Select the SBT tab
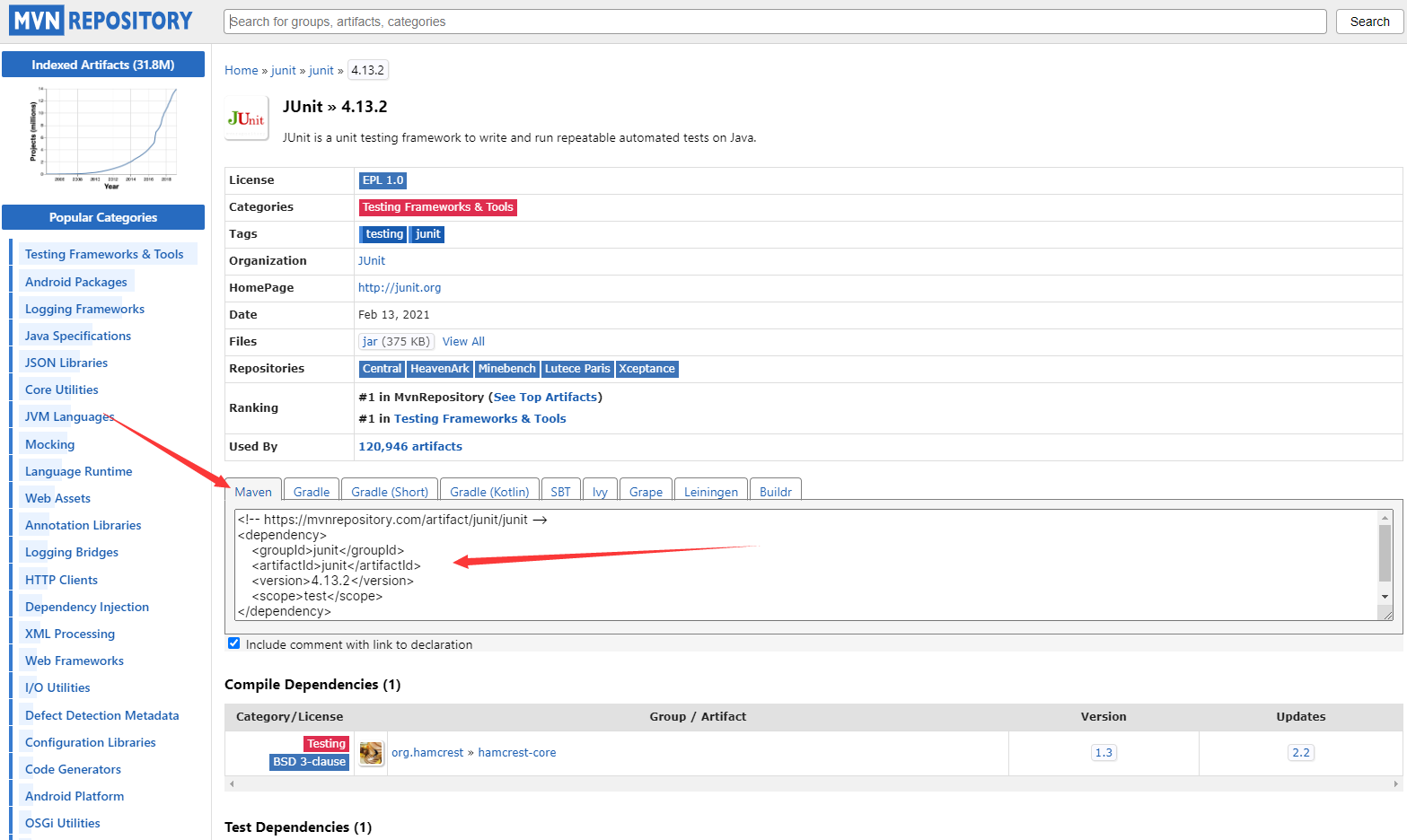1407x840 pixels. pos(561,492)
